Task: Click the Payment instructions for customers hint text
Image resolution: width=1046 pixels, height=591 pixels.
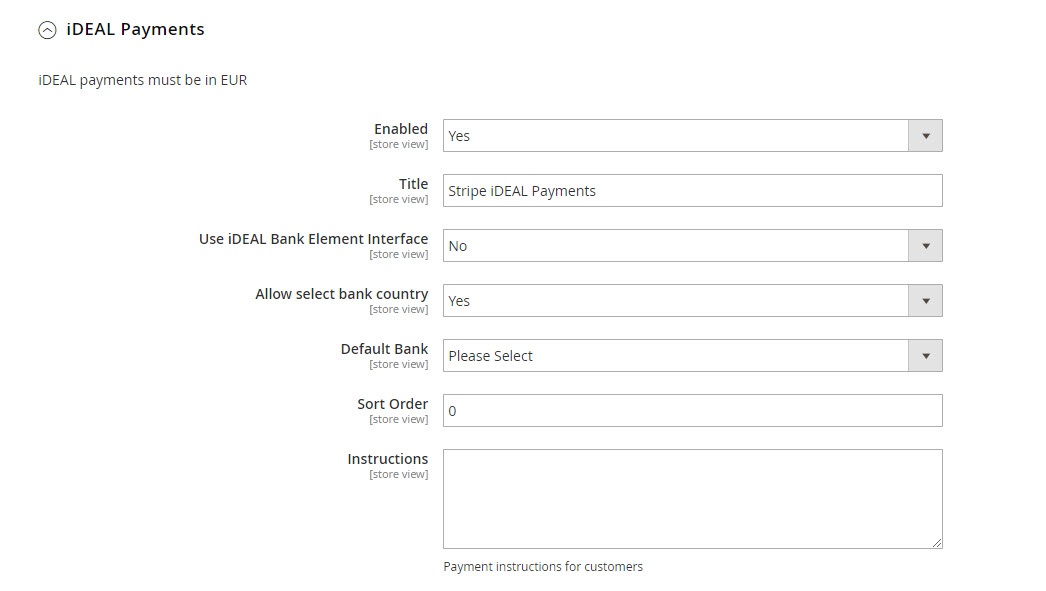Action: point(543,566)
